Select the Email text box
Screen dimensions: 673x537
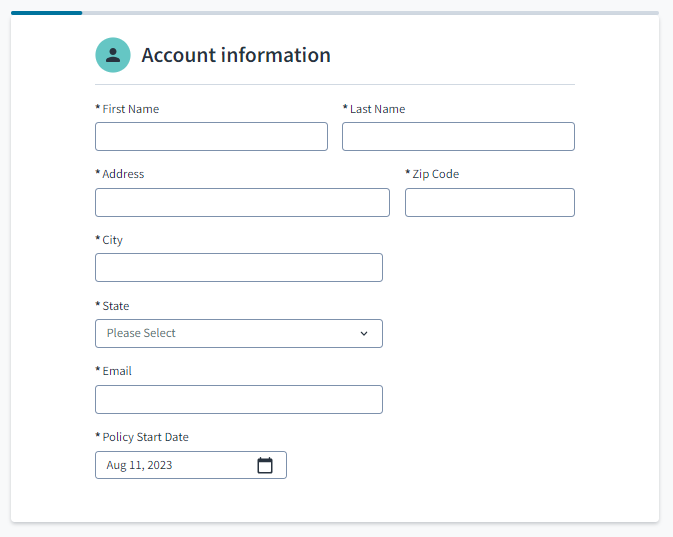[x=239, y=400]
